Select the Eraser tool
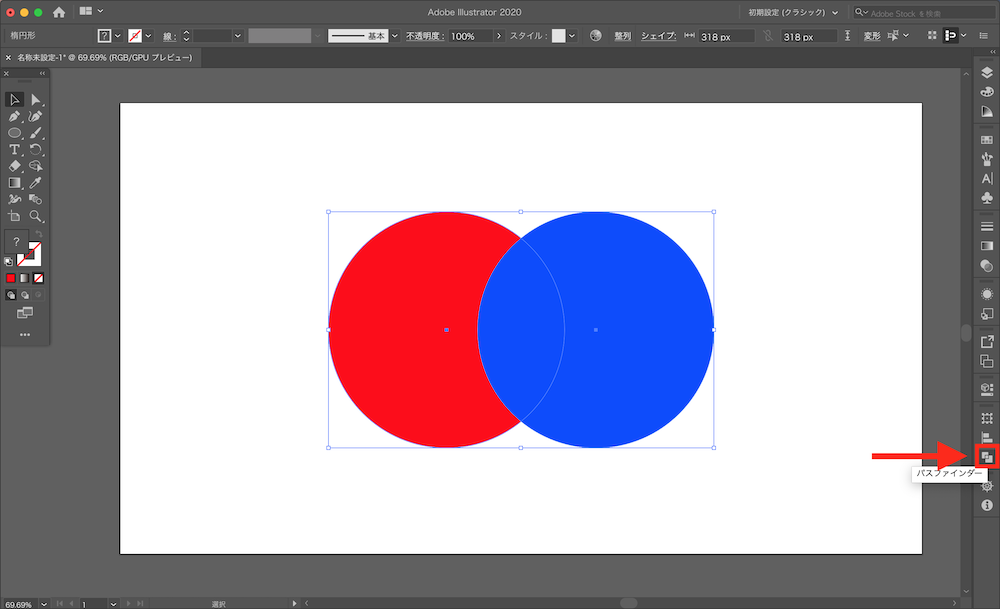 (x=14, y=166)
